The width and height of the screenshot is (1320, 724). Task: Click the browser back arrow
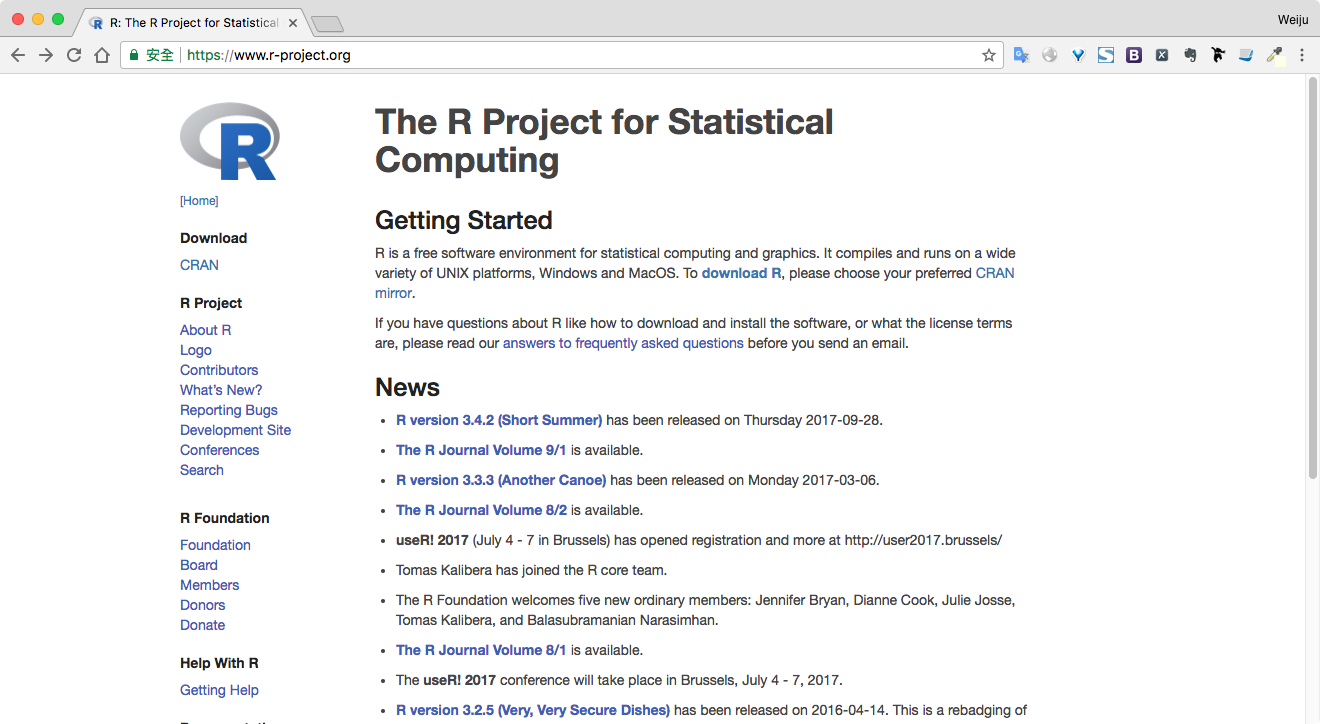point(18,55)
